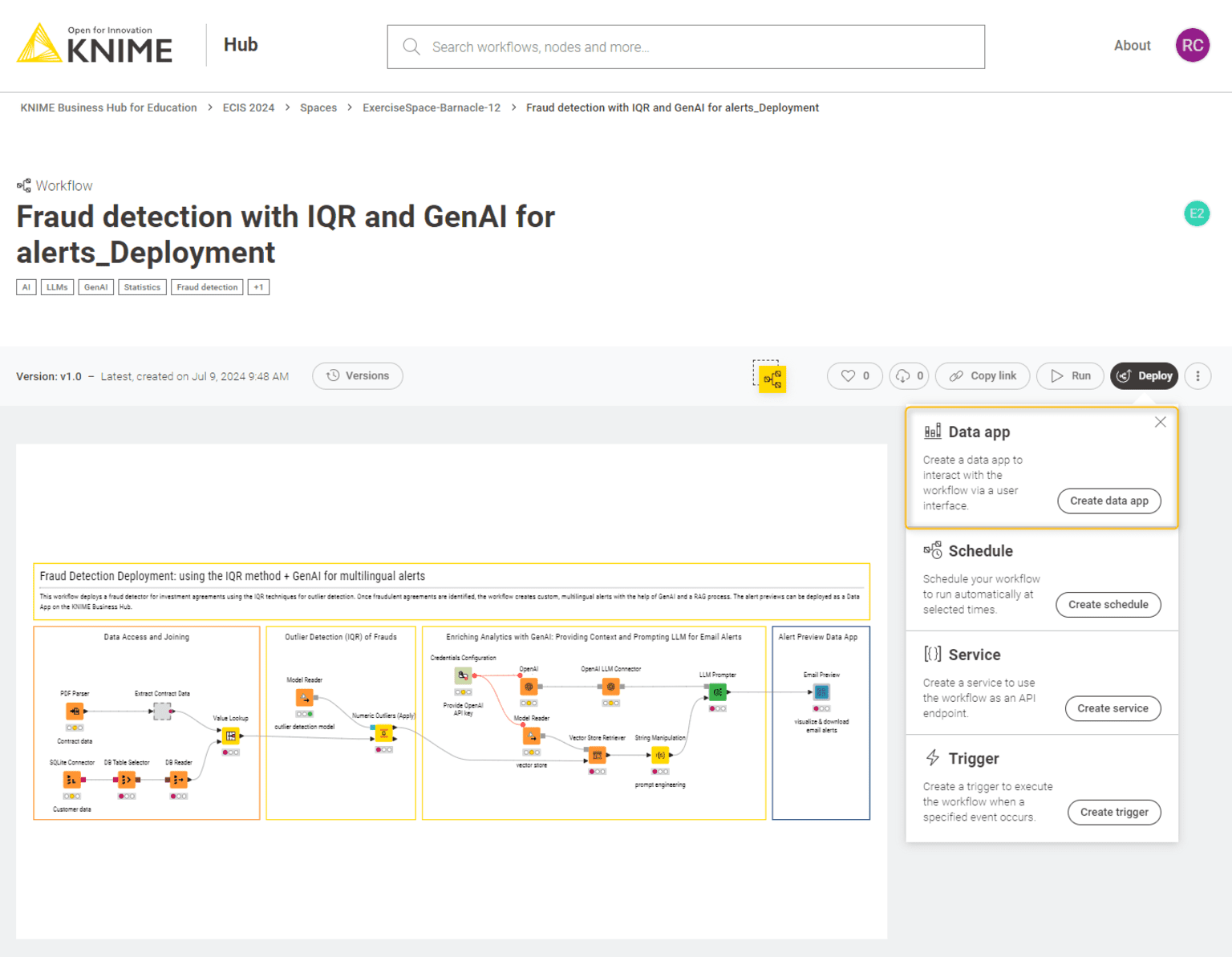This screenshot has height=957, width=1232.
Task: Click the Workflow type icon
Action: 24,185
